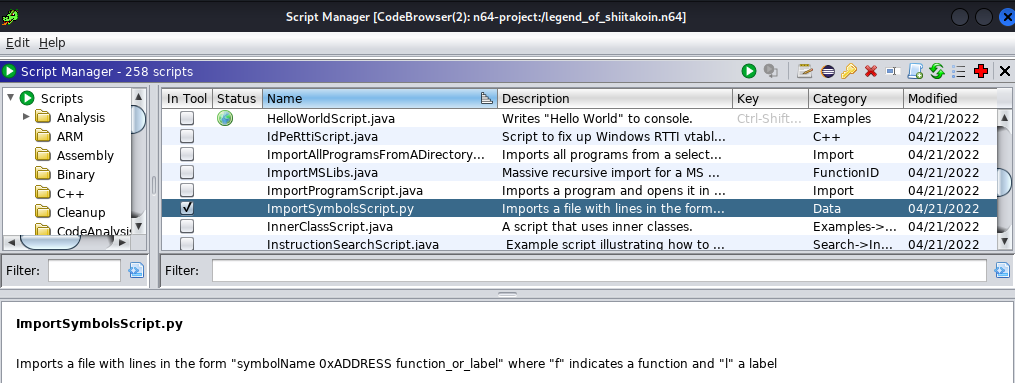Image resolution: width=1015 pixels, height=383 pixels.
Task: Open filter options icon beside table filter
Action: click(1002, 270)
